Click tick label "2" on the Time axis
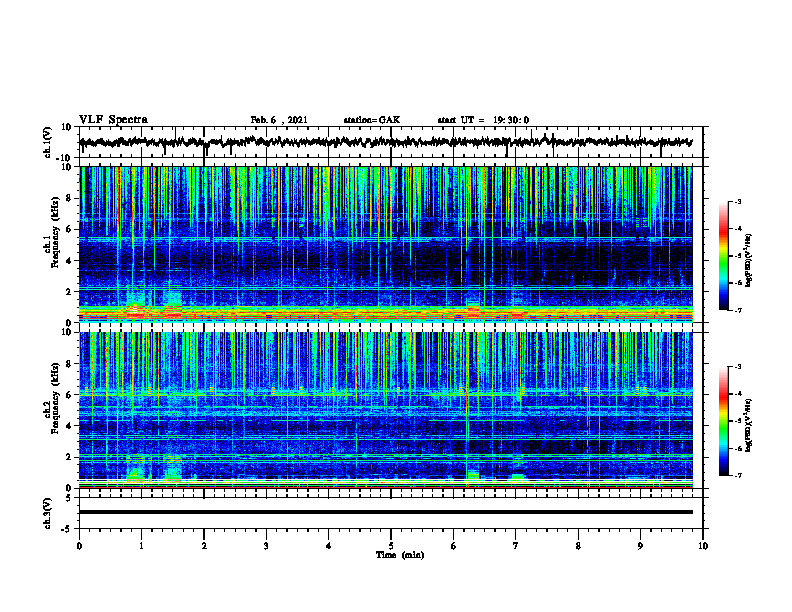The height and width of the screenshot is (612, 792). (x=204, y=546)
